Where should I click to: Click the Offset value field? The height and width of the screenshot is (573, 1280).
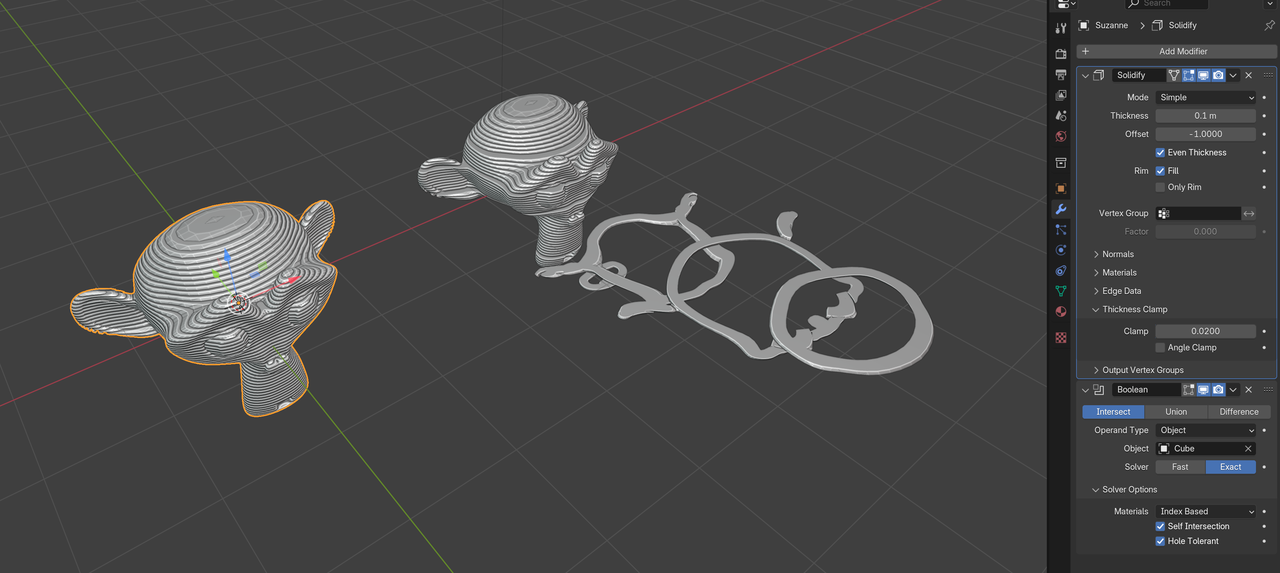coord(1205,134)
